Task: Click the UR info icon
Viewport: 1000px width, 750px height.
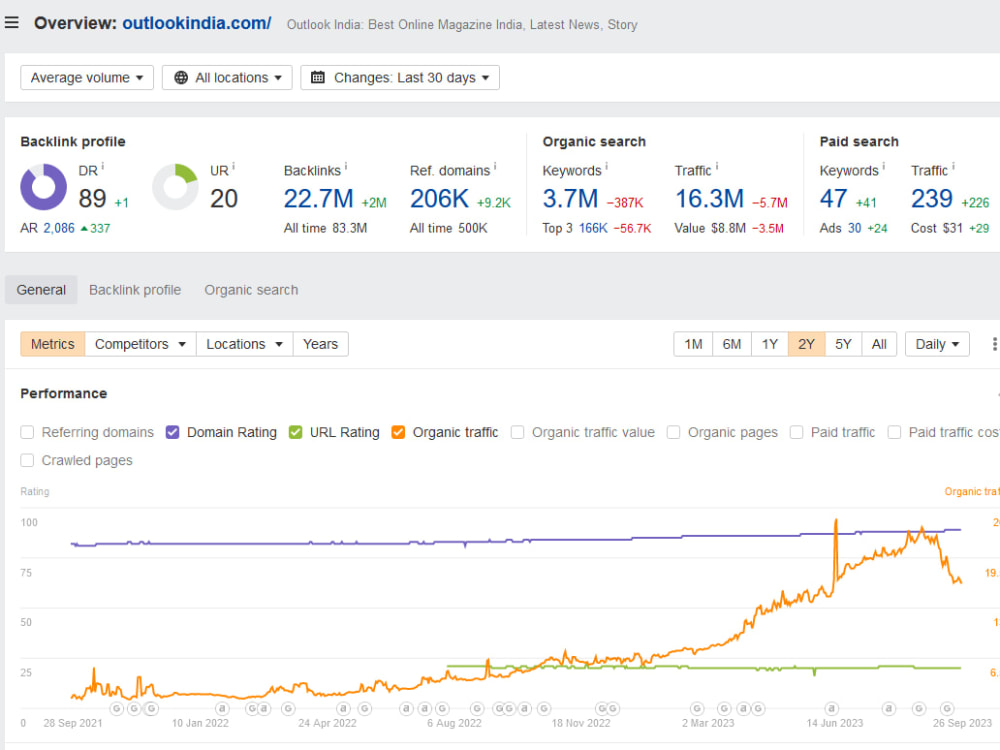Action: [233, 166]
